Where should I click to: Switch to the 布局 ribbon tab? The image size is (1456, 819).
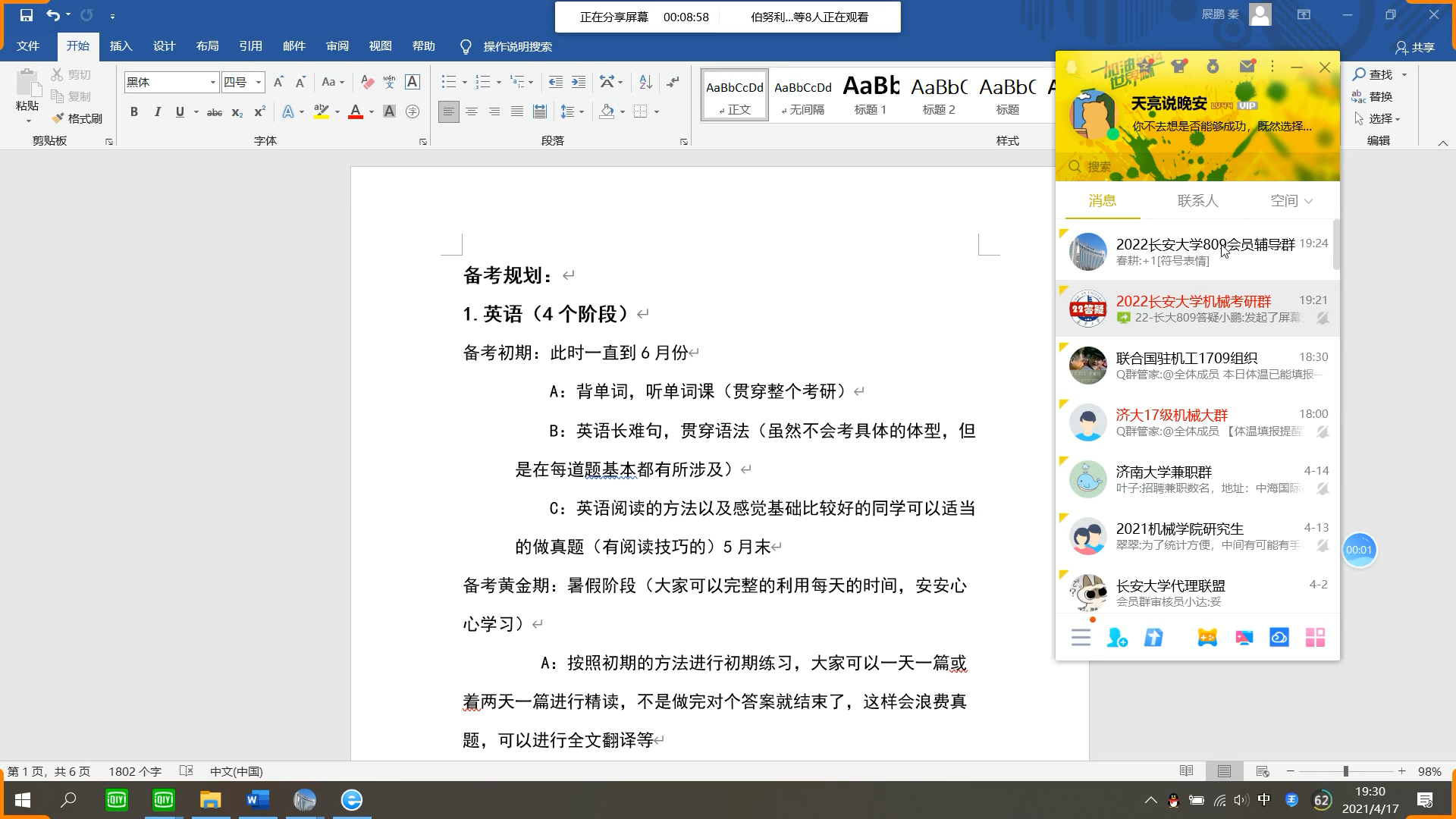(x=208, y=46)
